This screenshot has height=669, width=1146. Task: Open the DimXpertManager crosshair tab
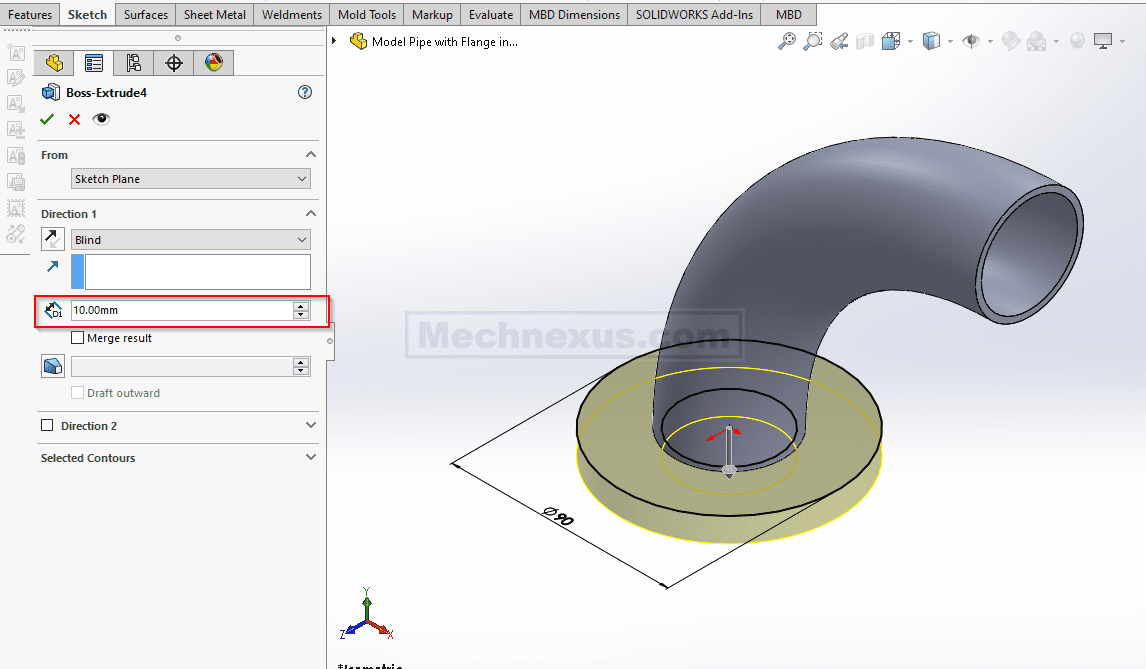174,63
